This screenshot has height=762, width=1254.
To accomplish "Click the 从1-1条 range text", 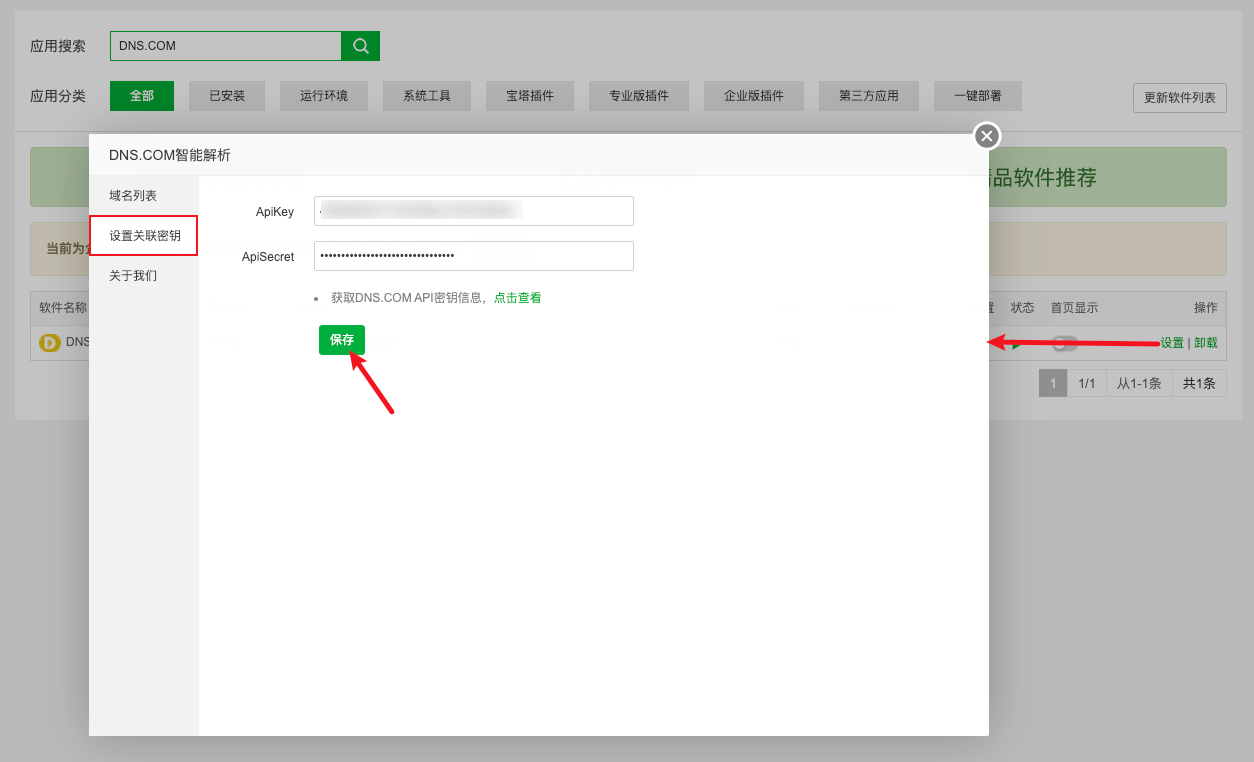I will point(1139,383).
